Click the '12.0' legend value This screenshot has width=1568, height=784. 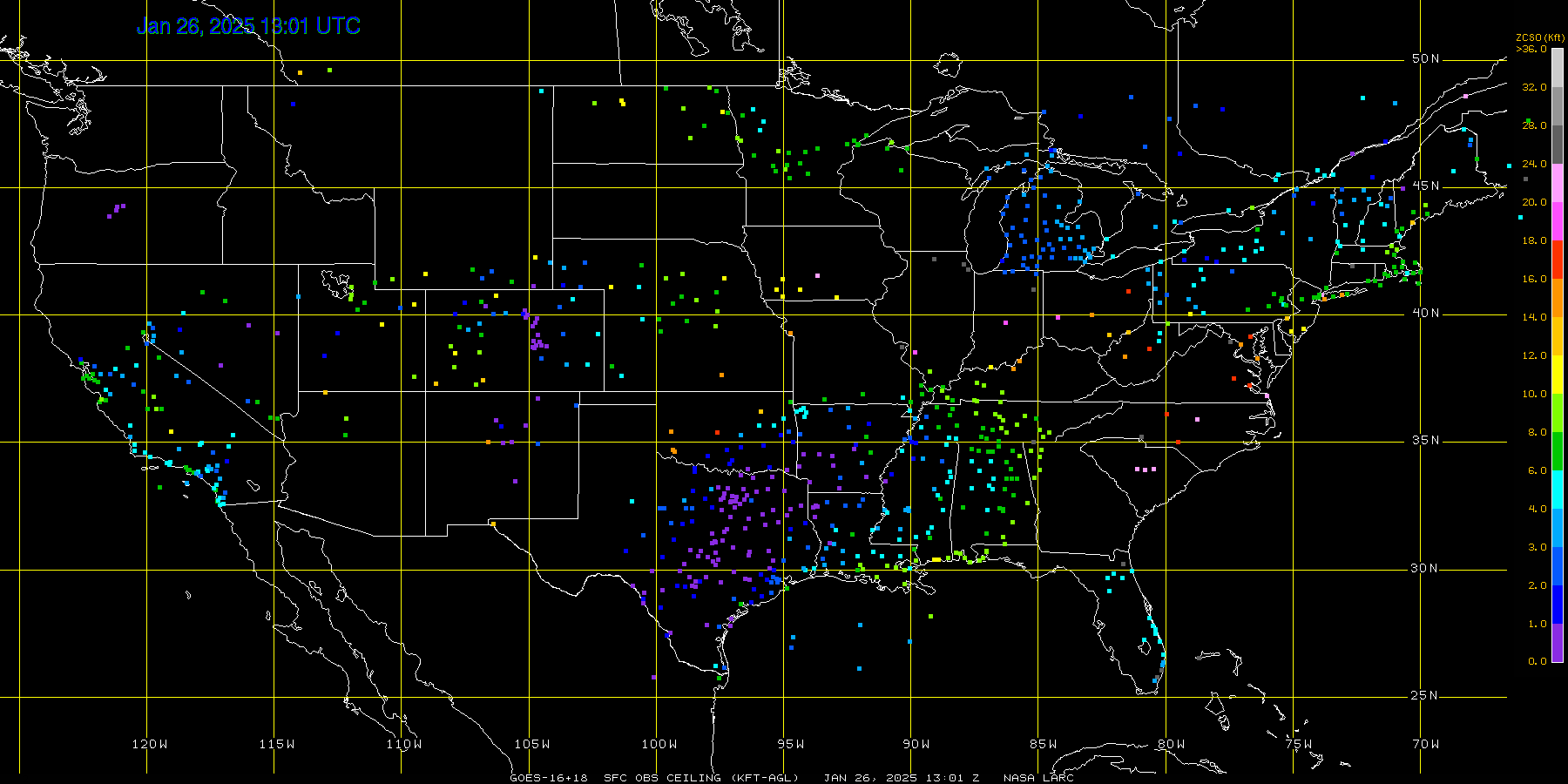[1534, 355]
